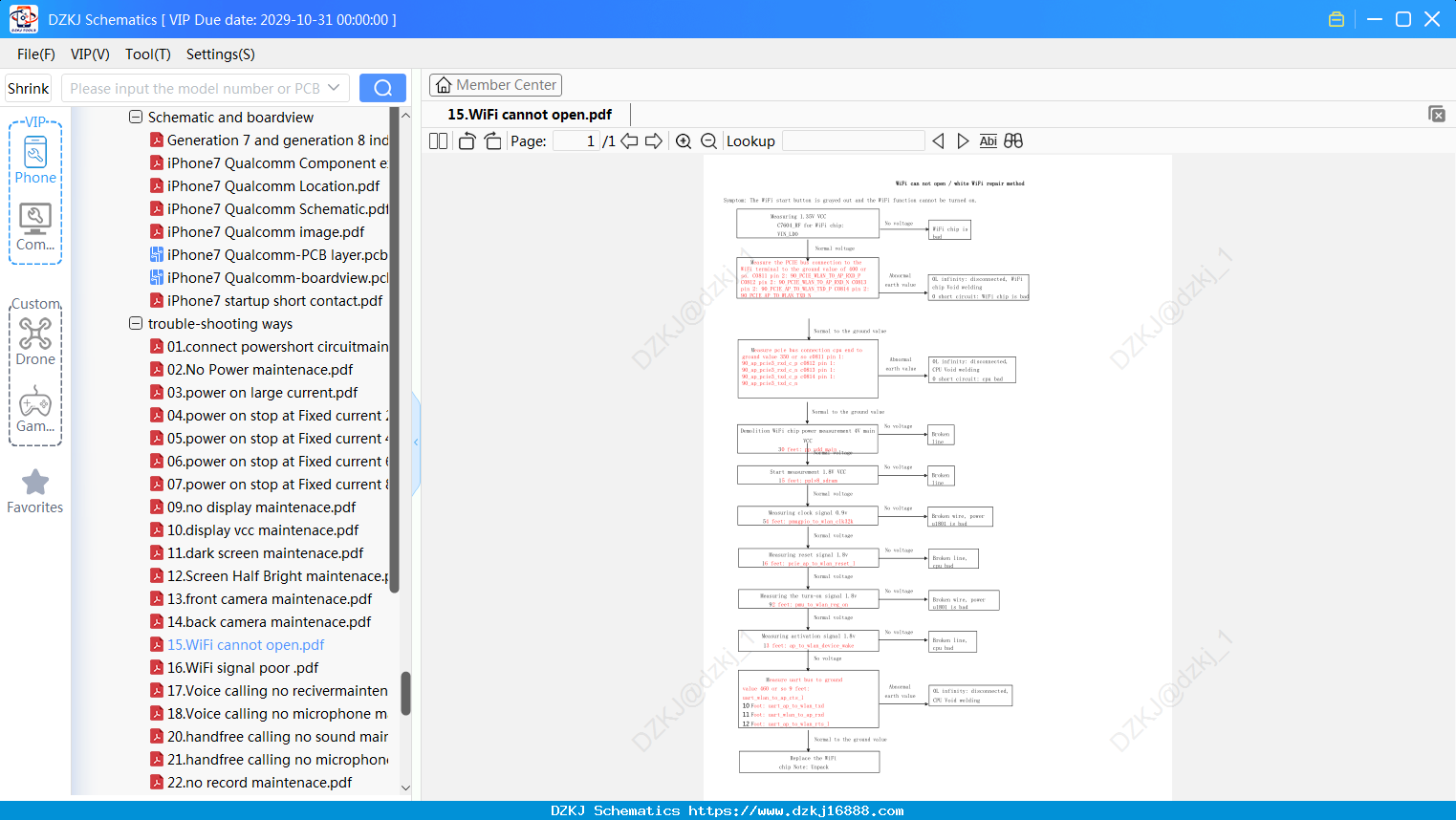This screenshot has height=820, width=1456.
Task: Click the Member Center button
Action: (495, 85)
